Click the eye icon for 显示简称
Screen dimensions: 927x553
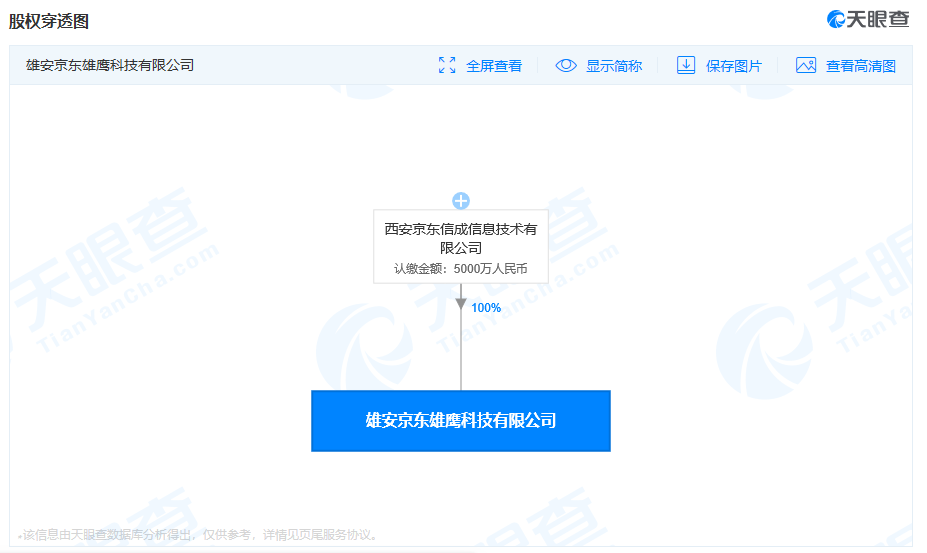[566, 65]
